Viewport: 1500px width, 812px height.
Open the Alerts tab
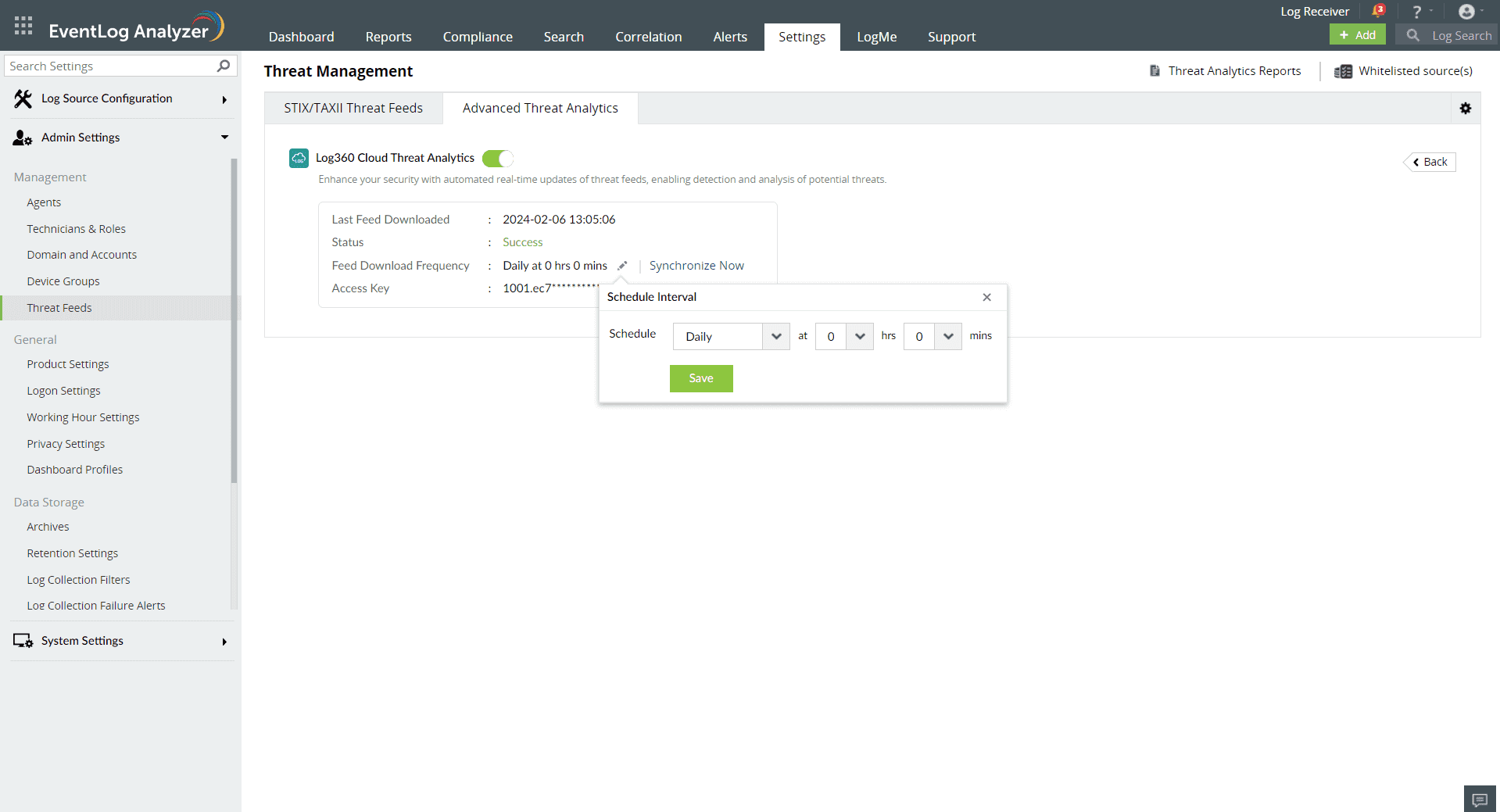[730, 37]
